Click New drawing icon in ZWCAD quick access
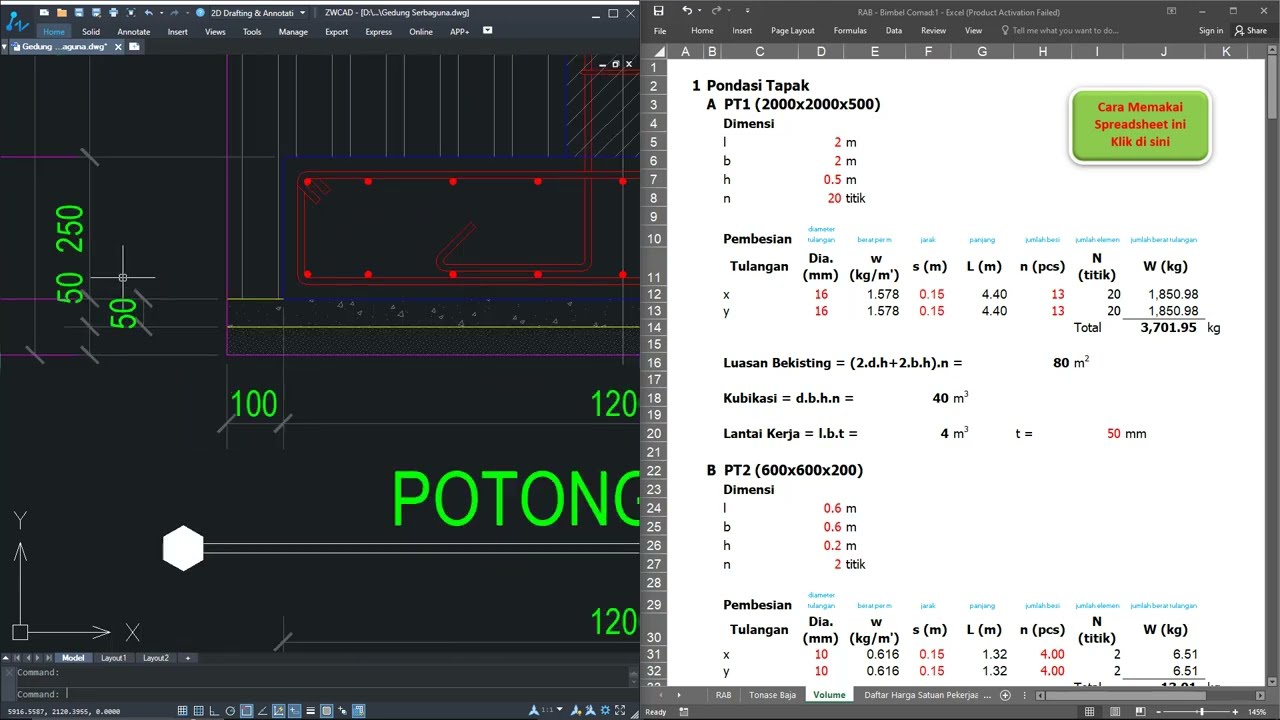The image size is (1280, 720). click(44, 12)
